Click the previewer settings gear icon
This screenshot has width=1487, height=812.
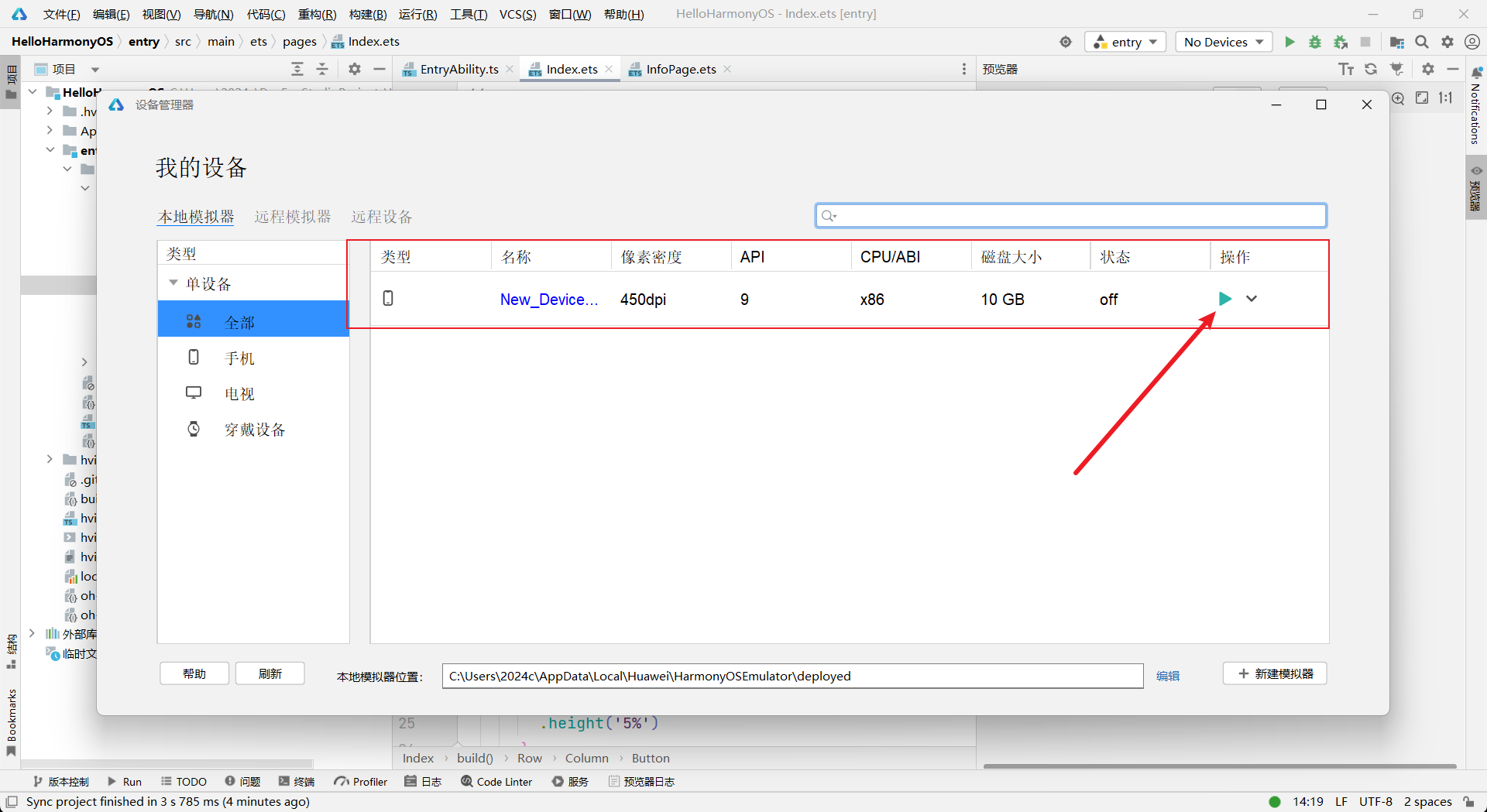(1428, 69)
